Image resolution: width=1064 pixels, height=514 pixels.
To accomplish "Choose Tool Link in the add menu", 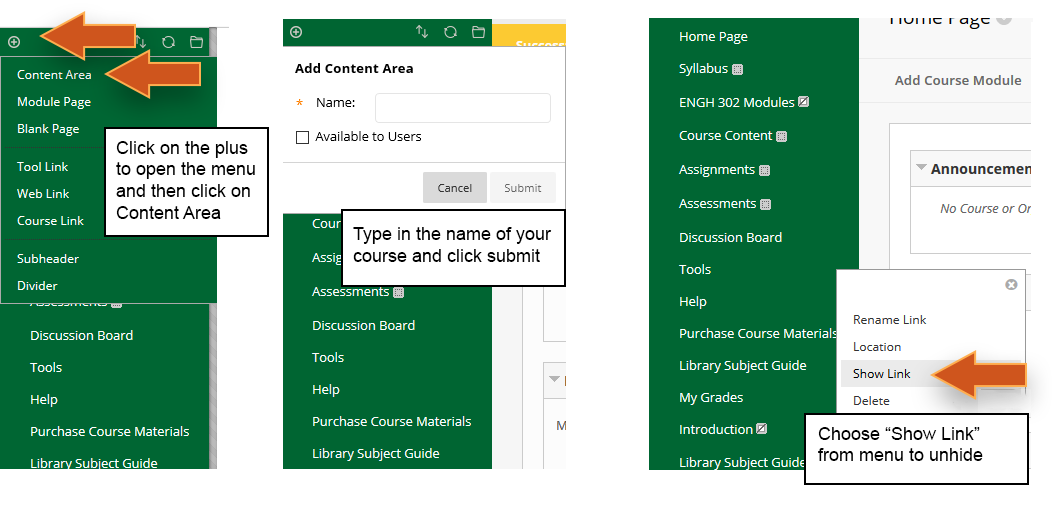I will [43, 166].
